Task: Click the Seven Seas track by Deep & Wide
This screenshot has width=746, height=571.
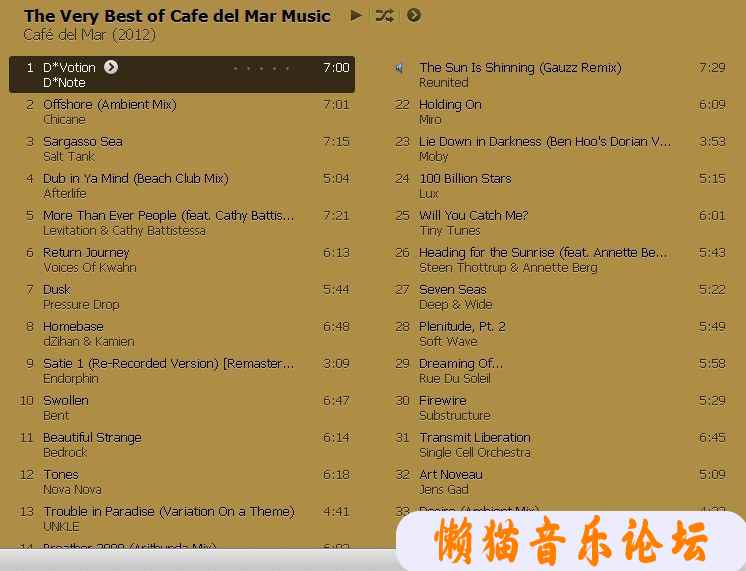Action: pyautogui.click(x=559, y=296)
